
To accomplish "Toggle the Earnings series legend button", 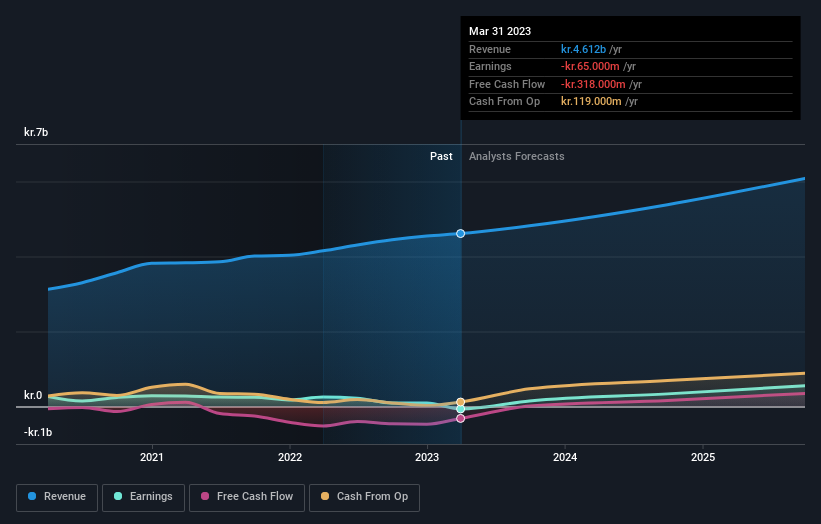I will 143,497.
